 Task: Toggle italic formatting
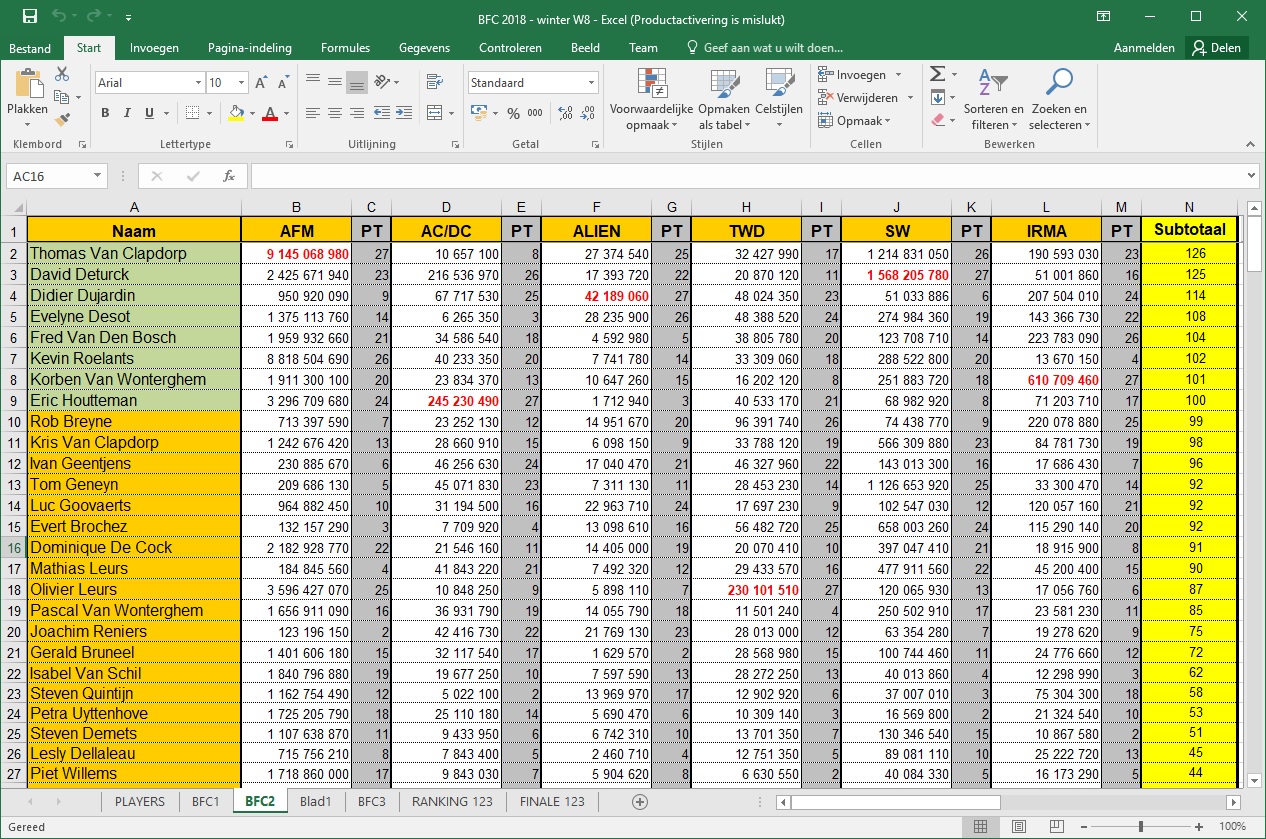(127, 113)
